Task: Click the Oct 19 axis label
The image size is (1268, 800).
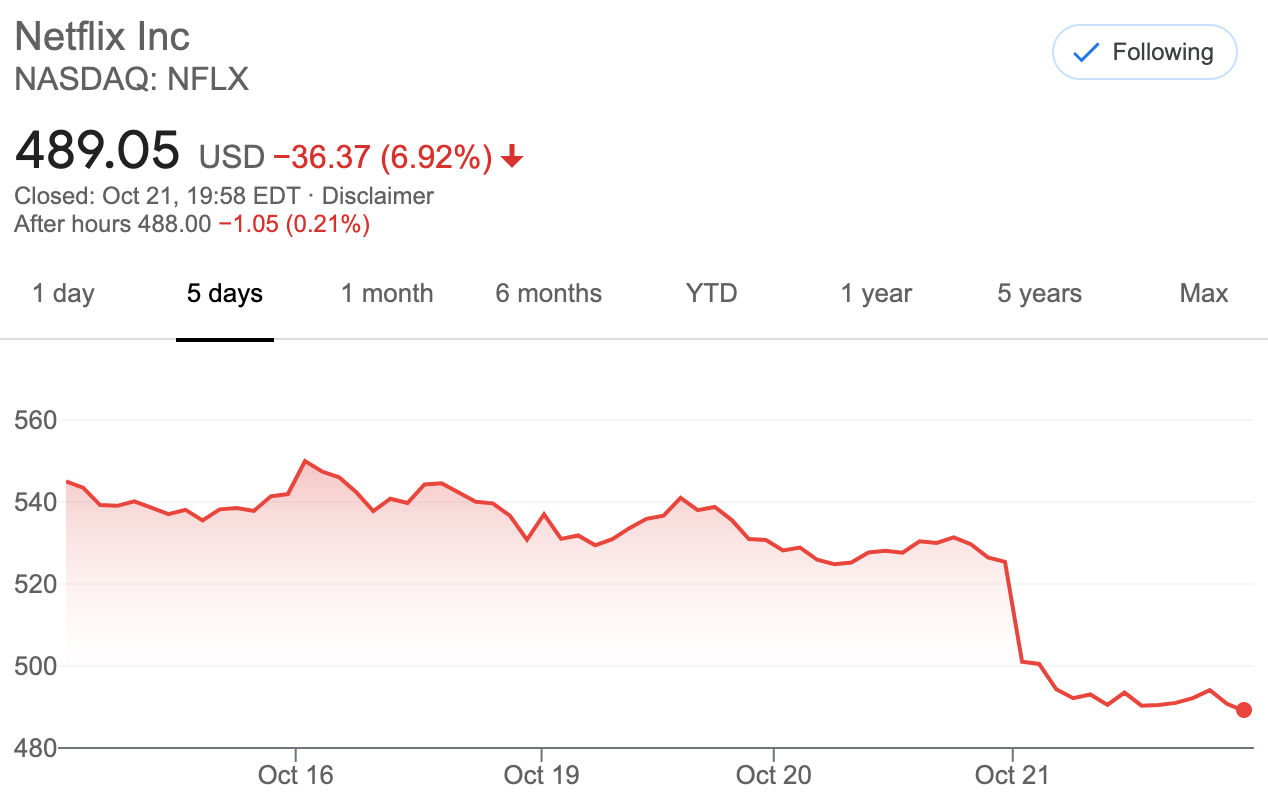Action: pos(541,775)
